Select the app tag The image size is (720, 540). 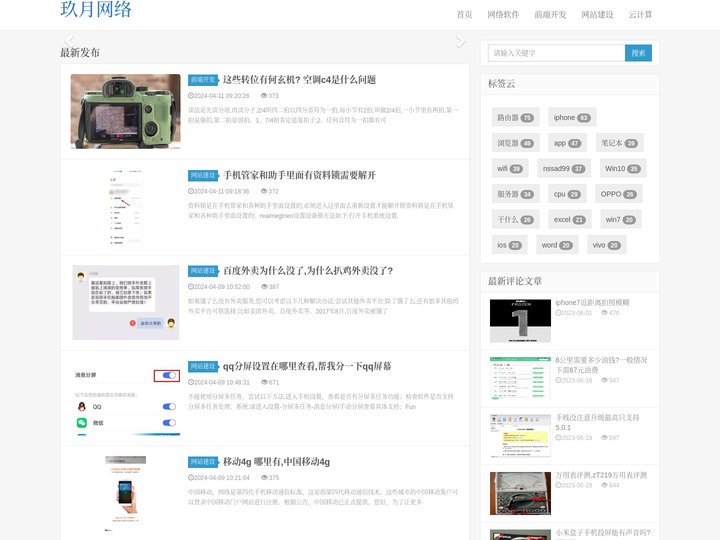click(567, 143)
